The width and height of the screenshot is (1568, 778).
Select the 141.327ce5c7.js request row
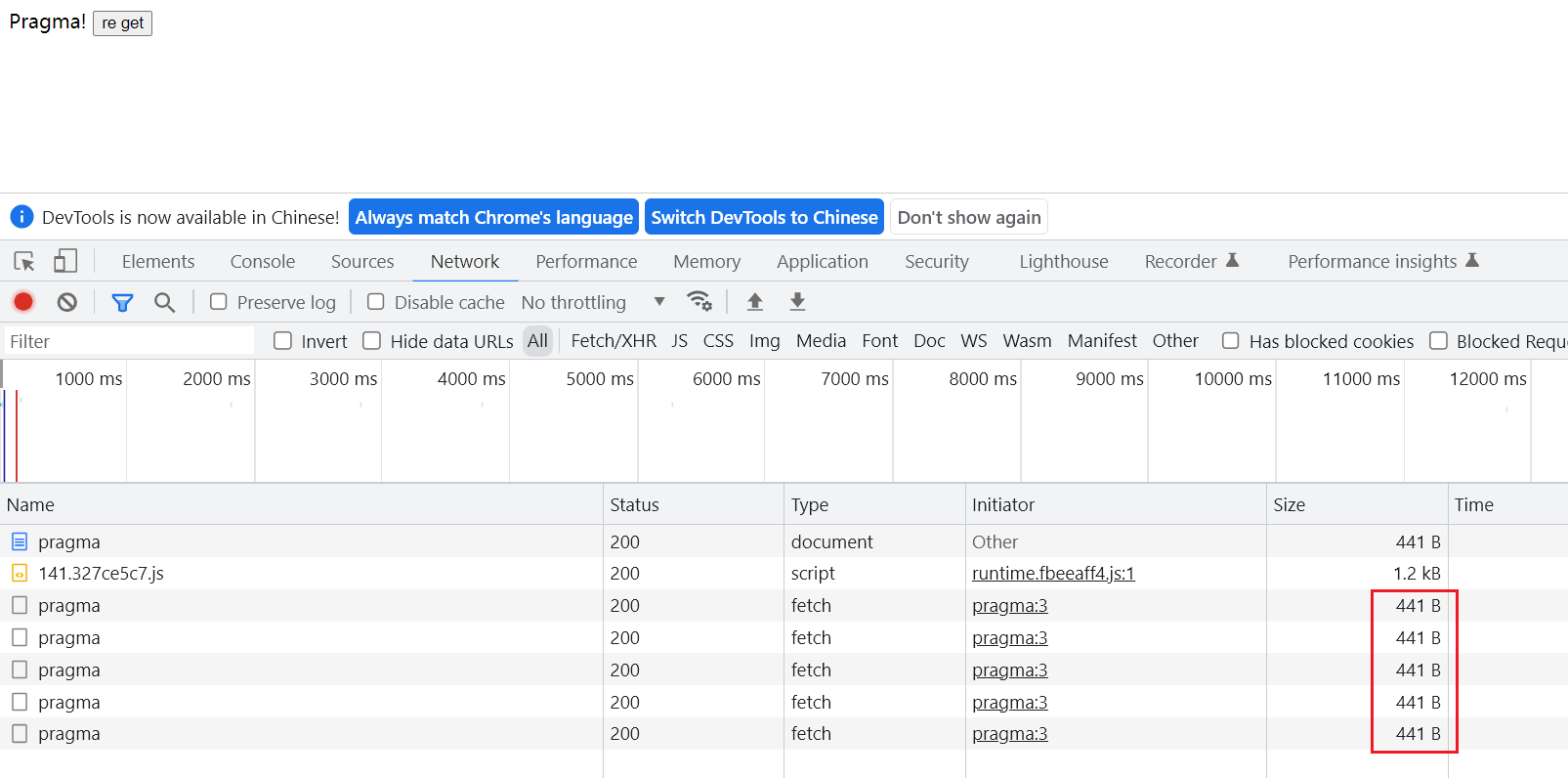(784, 574)
